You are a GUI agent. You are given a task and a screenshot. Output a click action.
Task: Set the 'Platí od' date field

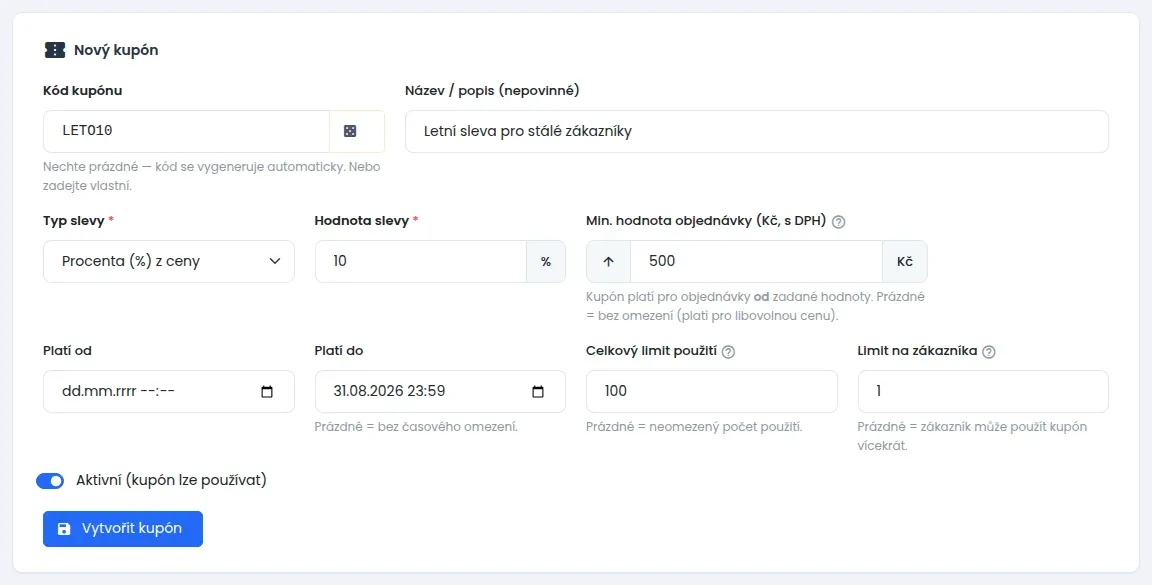coord(169,392)
